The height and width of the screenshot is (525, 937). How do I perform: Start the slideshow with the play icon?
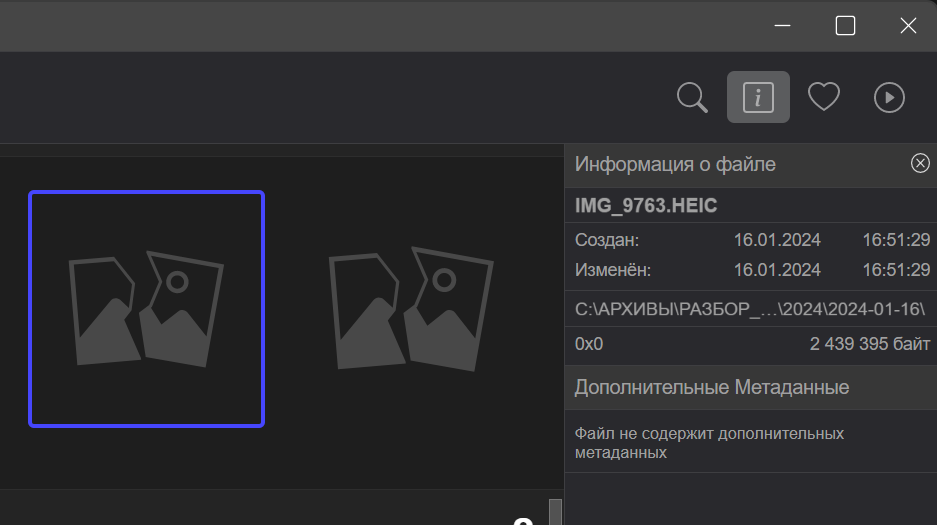tap(889, 97)
